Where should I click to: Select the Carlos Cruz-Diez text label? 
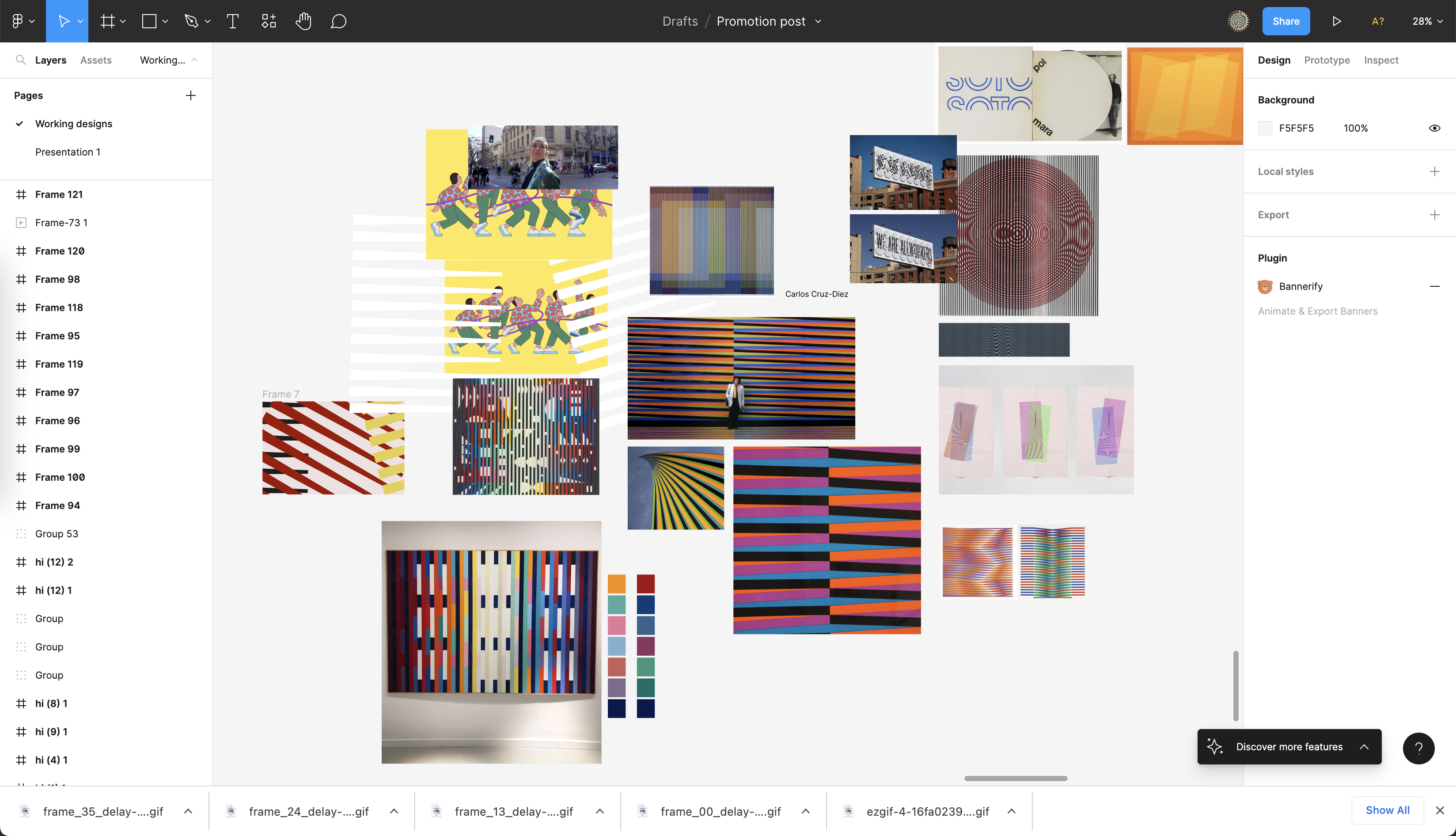pos(816,294)
